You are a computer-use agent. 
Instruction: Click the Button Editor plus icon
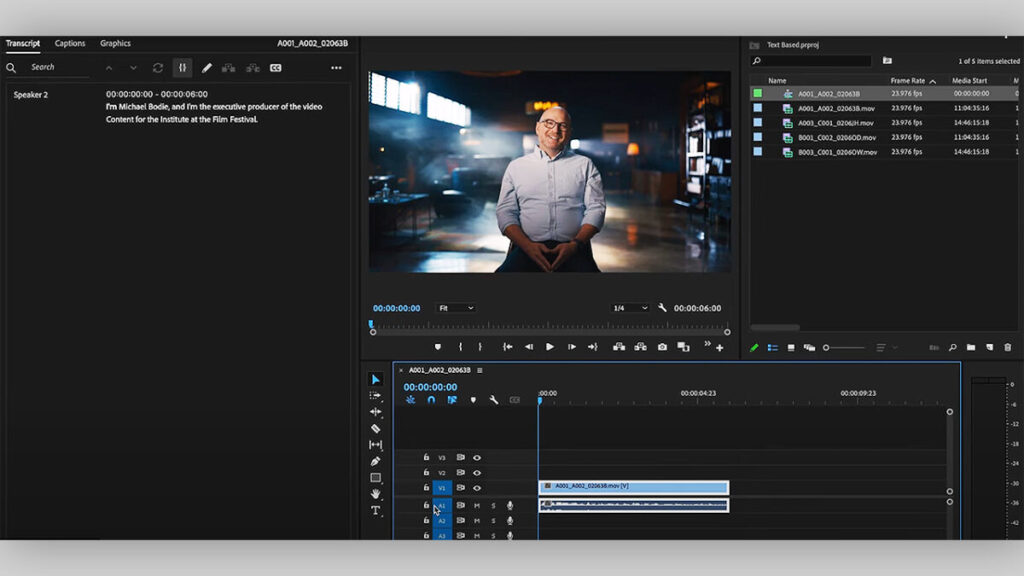tap(720, 348)
